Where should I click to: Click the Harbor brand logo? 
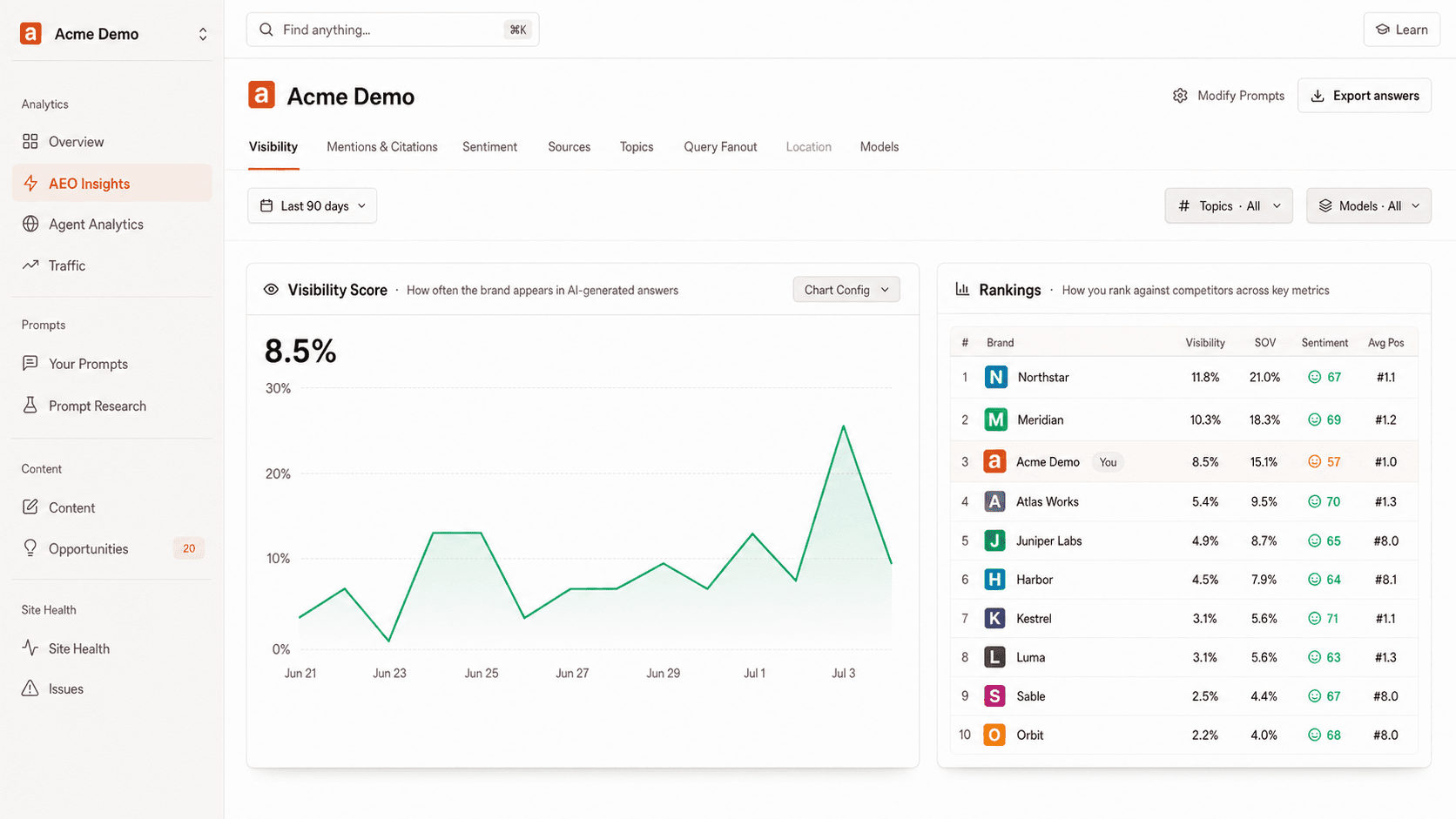point(994,580)
